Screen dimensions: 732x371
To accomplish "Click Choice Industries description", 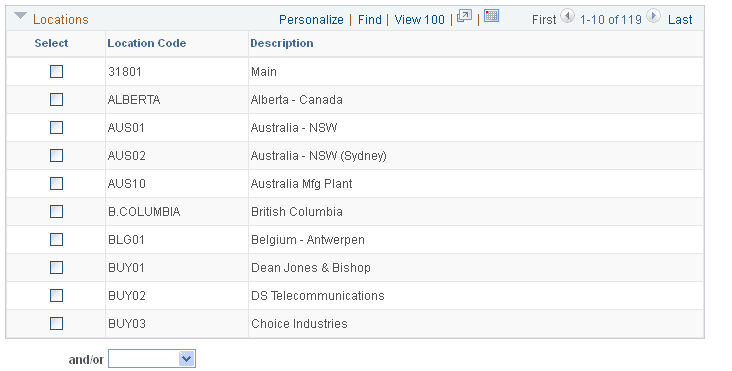I will pyautogui.click(x=299, y=324).
